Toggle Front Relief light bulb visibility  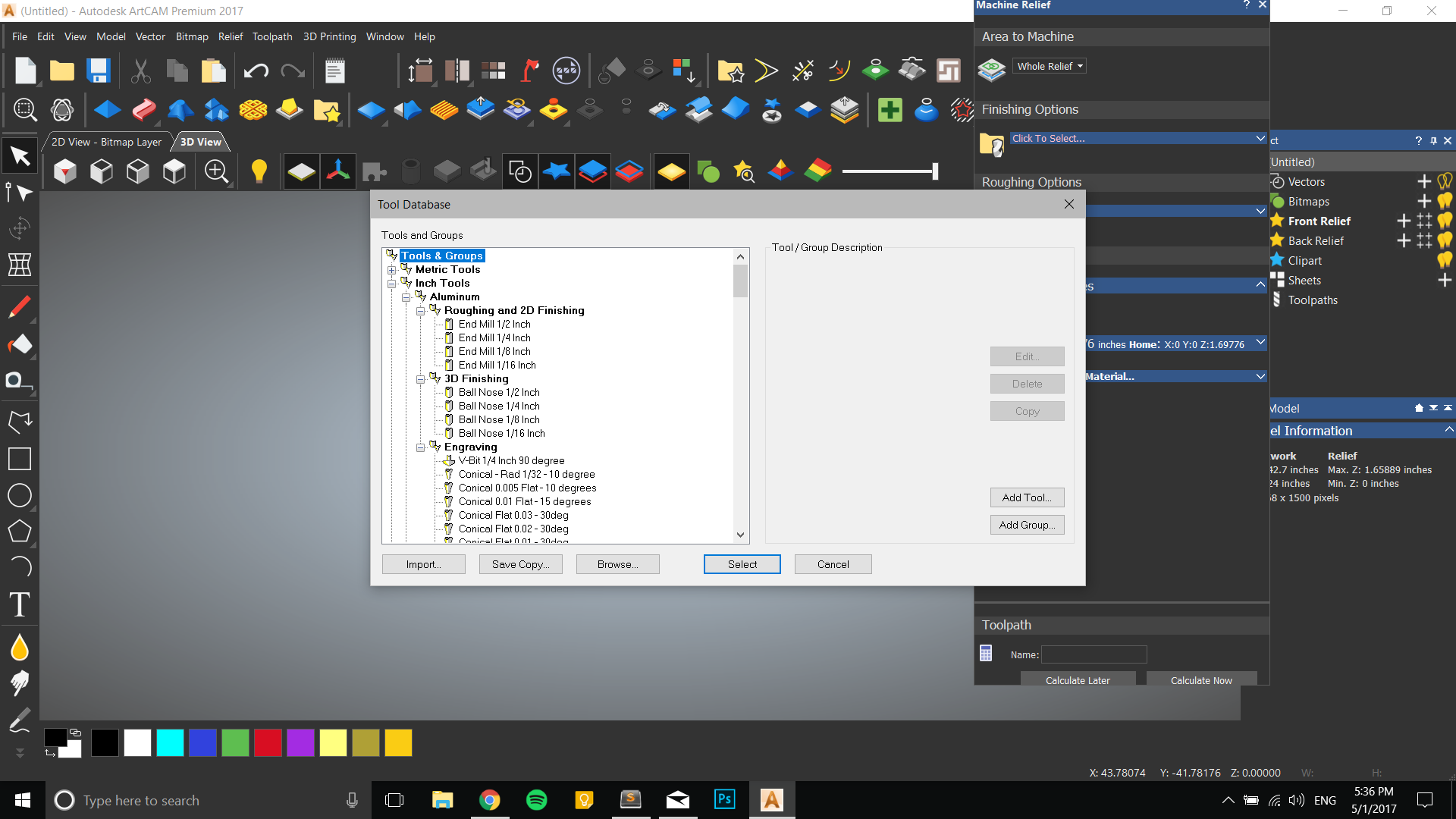click(x=1445, y=221)
